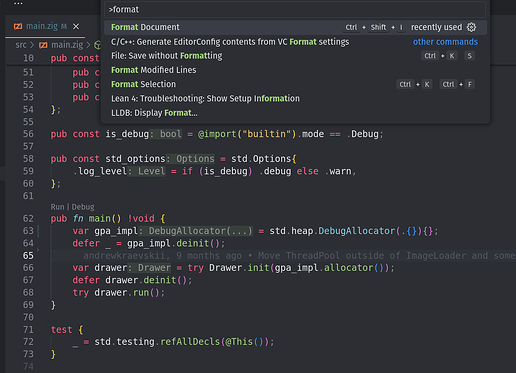Click the gear icon beside recently used
Image resolution: width=516 pixels, height=373 pixels.
(471, 27)
